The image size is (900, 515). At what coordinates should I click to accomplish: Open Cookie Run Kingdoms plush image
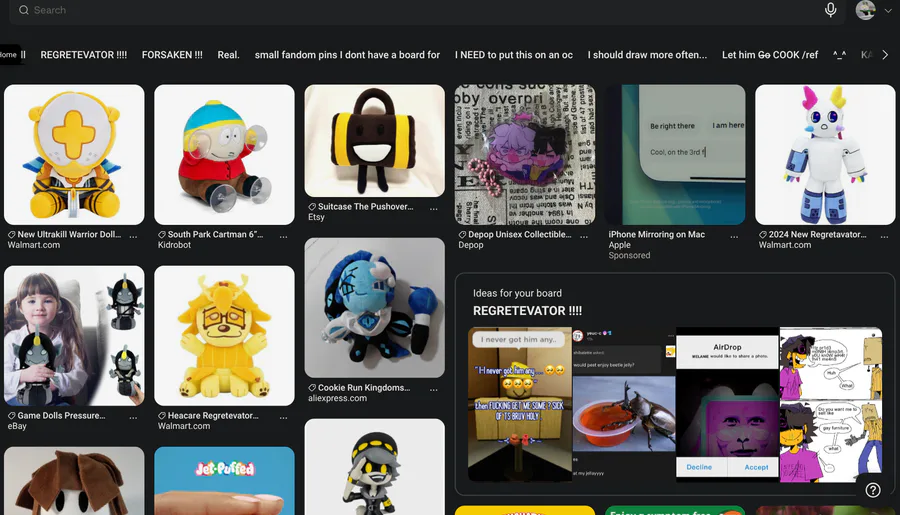point(375,308)
